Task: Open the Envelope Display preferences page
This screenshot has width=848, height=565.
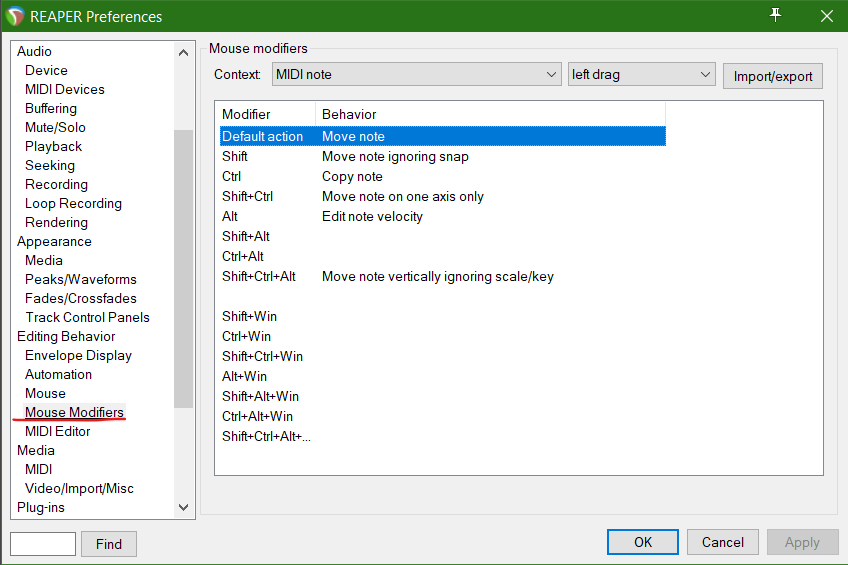Action: coord(78,355)
